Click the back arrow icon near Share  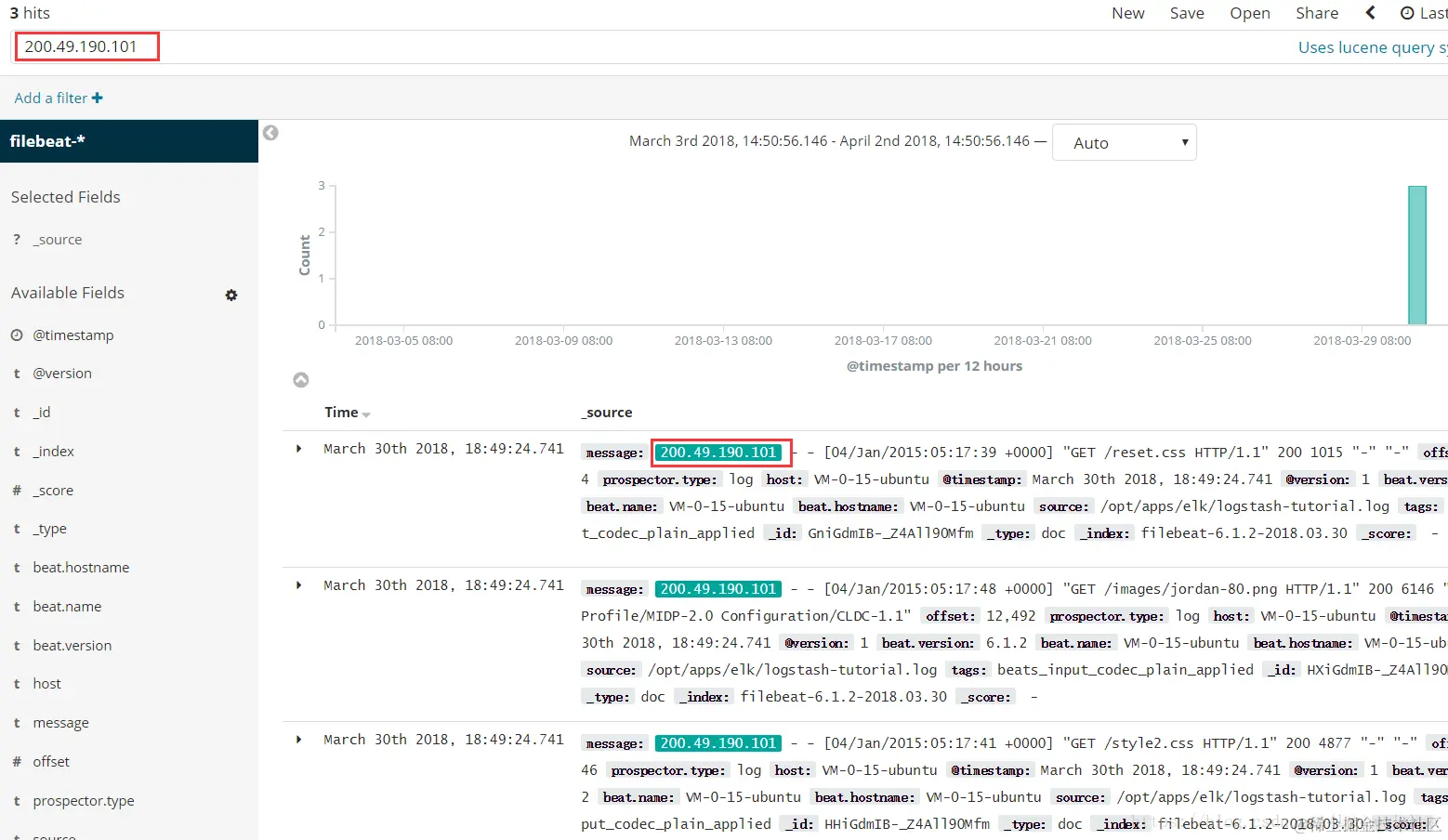point(1370,13)
